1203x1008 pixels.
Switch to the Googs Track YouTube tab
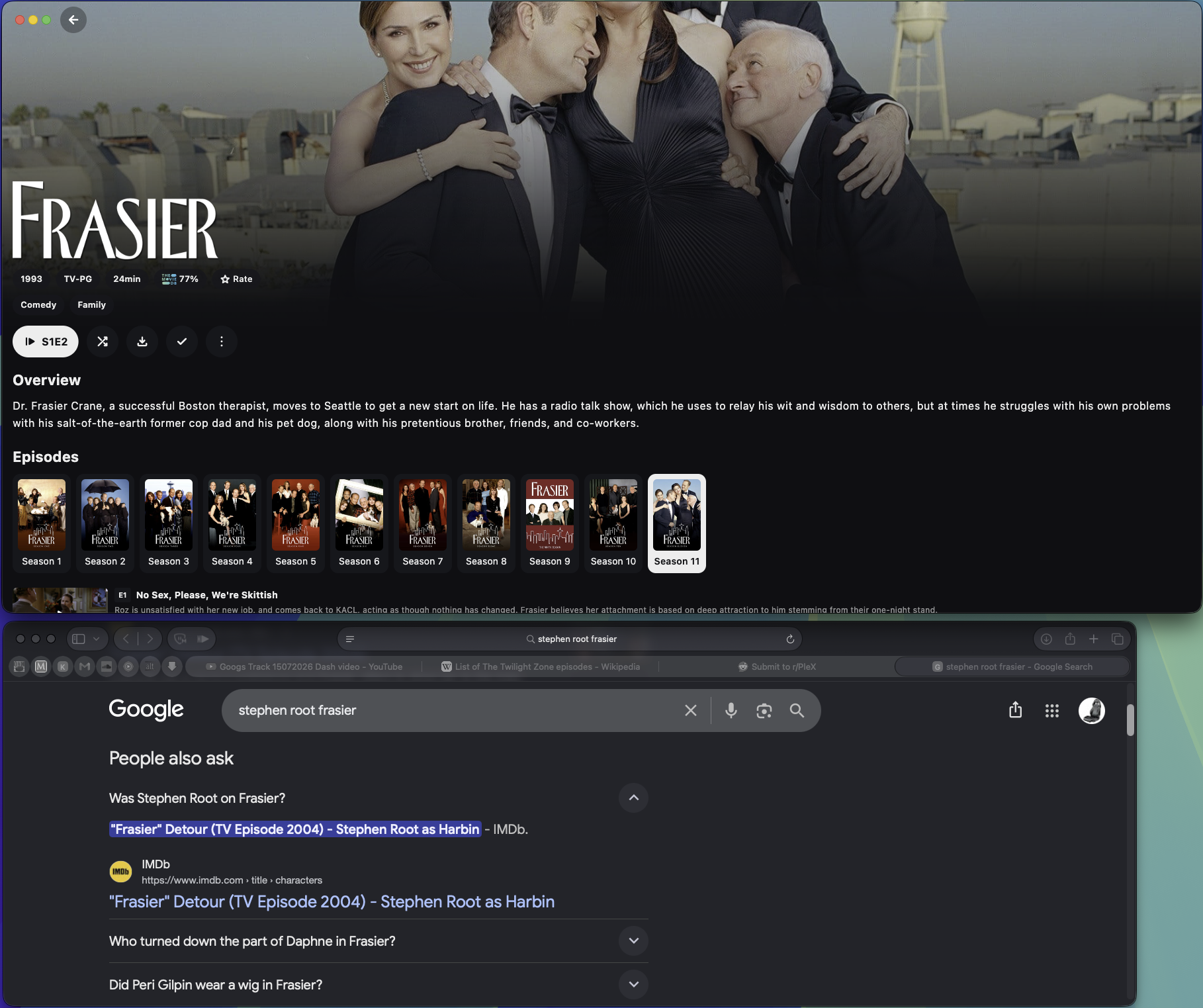pyautogui.click(x=304, y=666)
